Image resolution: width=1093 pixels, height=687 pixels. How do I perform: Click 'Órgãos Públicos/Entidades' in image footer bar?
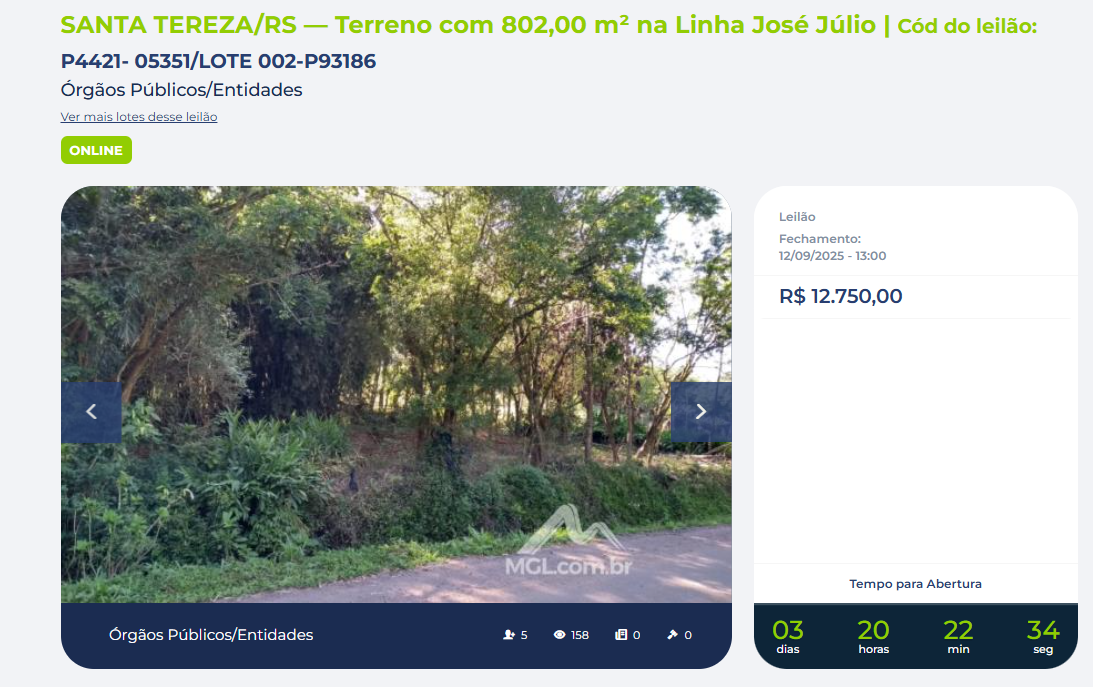pyautogui.click(x=211, y=635)
